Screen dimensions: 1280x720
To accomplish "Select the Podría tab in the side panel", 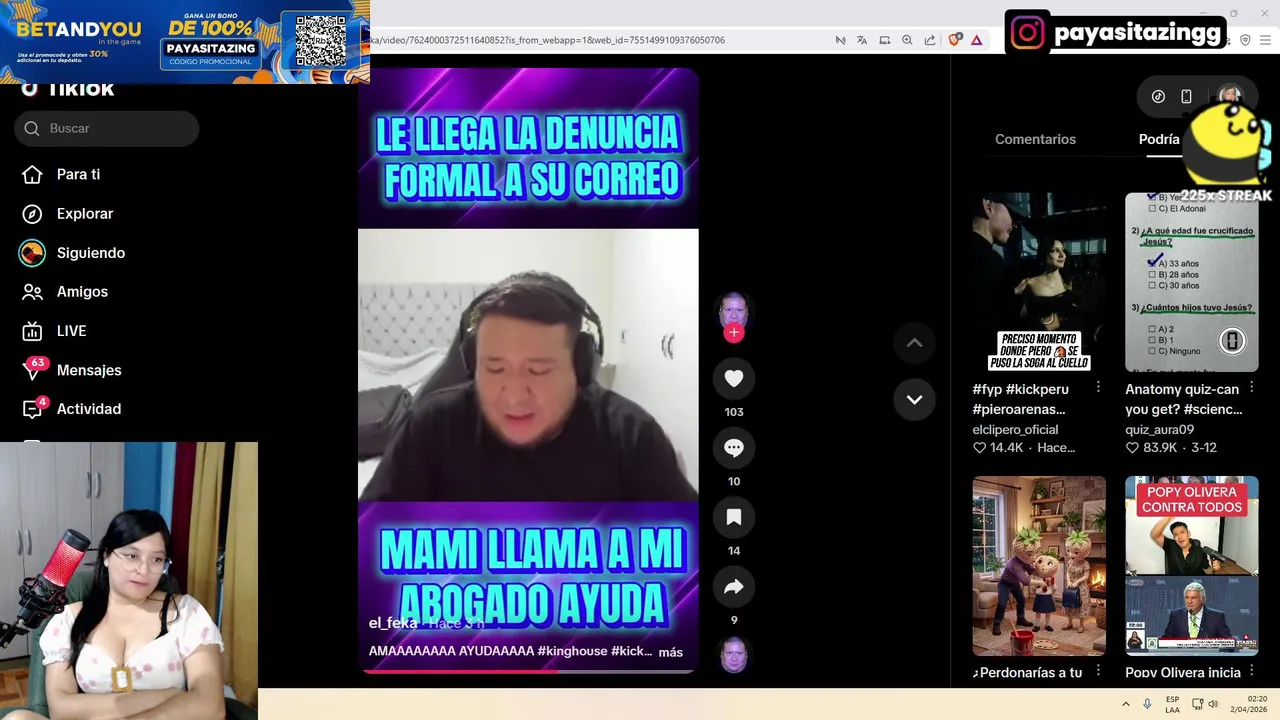I will 1159,139.
